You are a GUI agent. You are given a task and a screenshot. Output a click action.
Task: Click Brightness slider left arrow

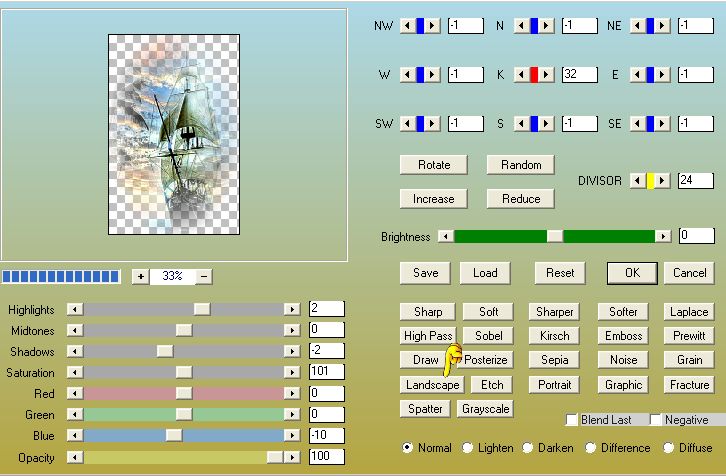(x=446, y=236)
